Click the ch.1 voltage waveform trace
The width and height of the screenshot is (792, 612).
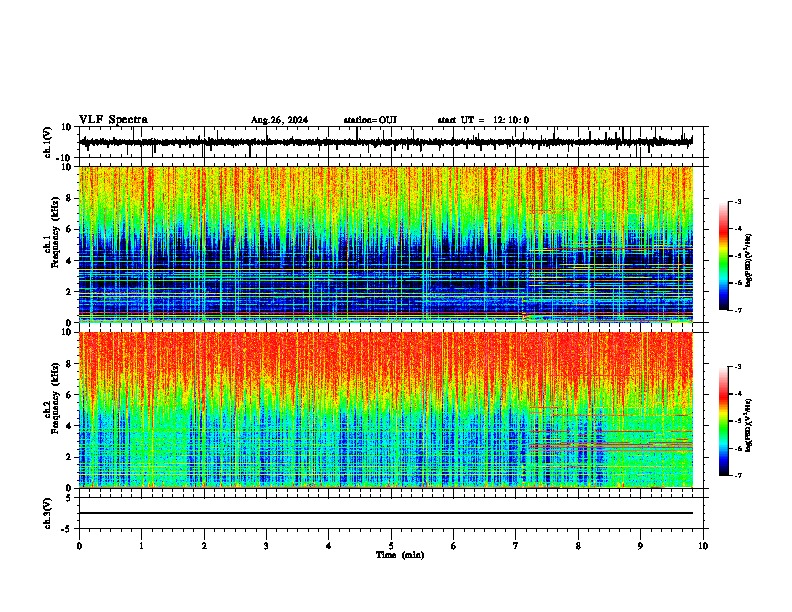point(385,142)
